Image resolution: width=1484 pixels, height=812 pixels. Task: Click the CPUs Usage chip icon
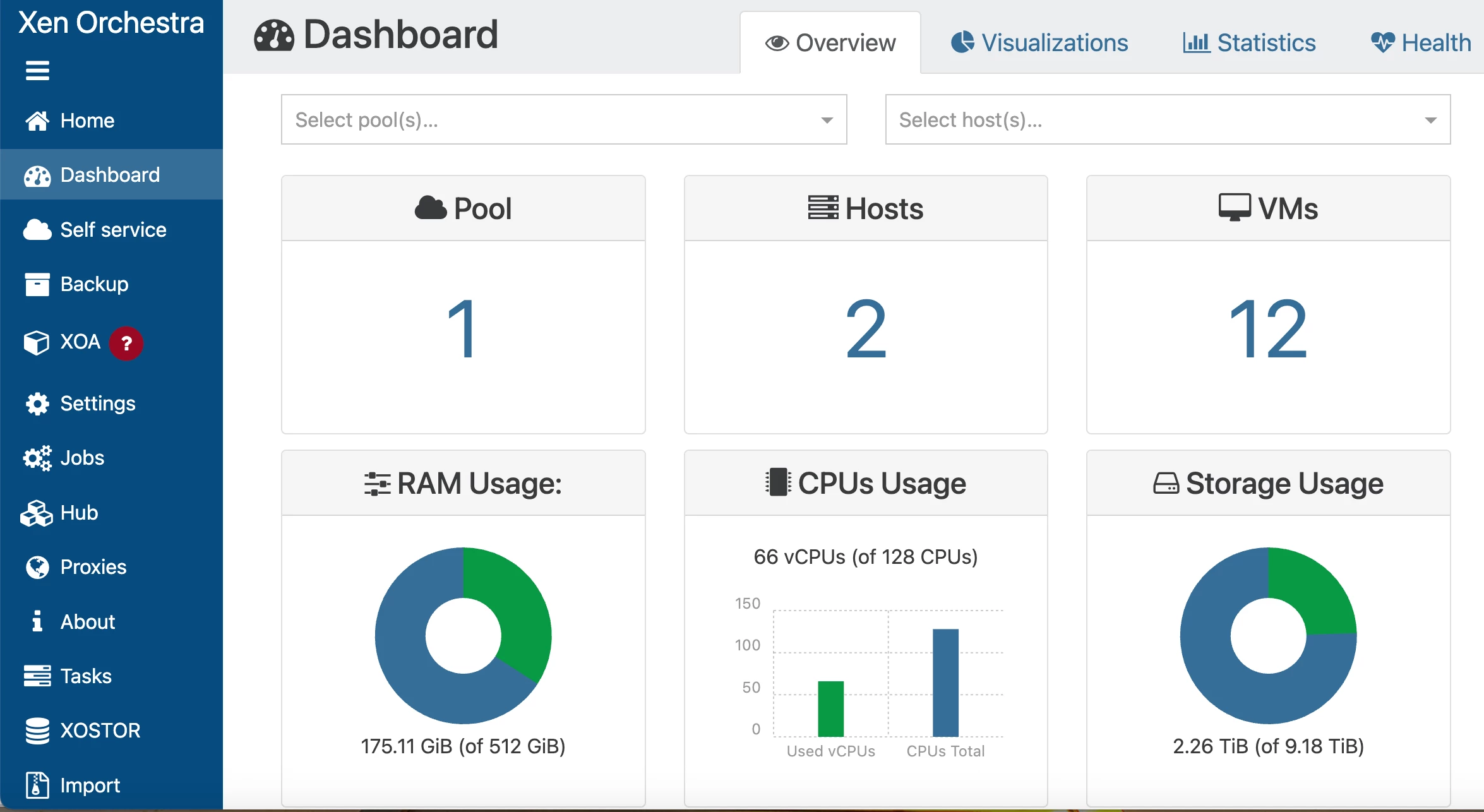pos(778,482)
